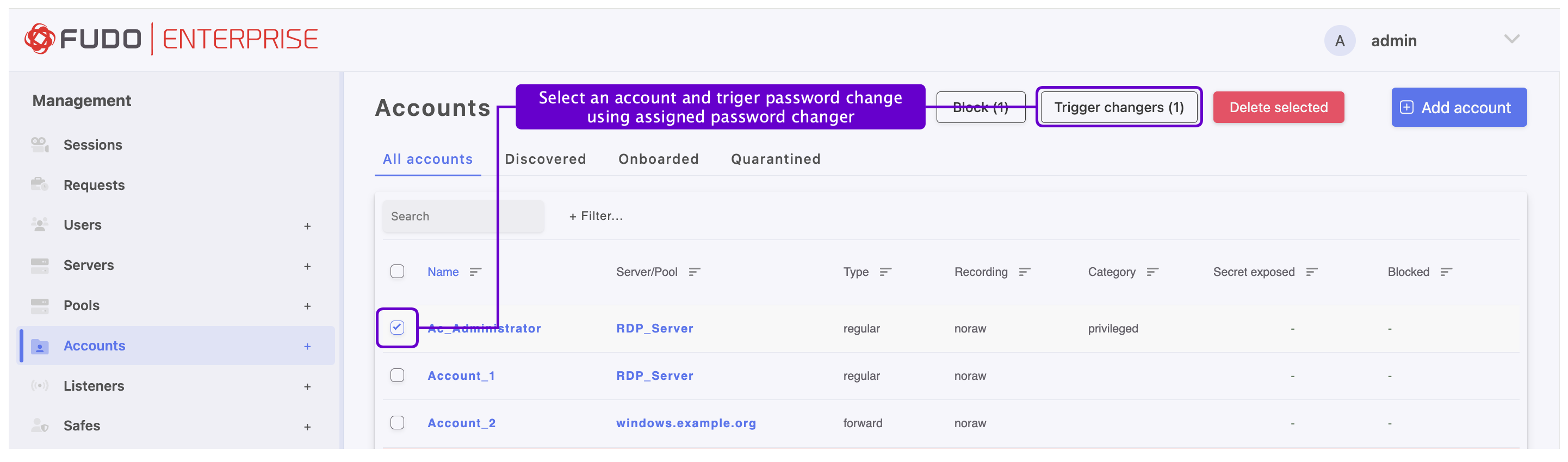Click the Fudo Enterprise logo
This screenshot has width=1568, height=462.
[x=171, y=40]
